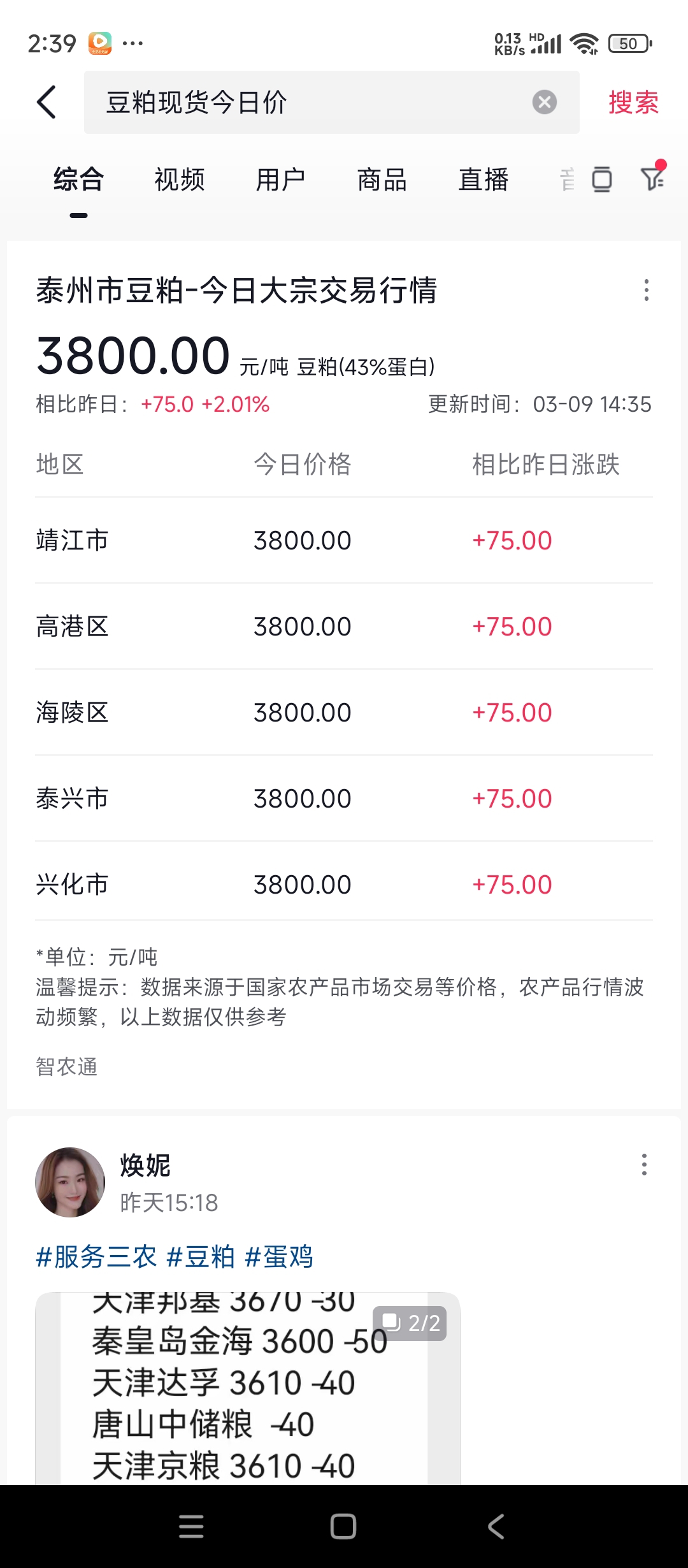Screen dimensions: 688x1568
Task: Clear the search text with X icon
Action: (x=544, y=102)
